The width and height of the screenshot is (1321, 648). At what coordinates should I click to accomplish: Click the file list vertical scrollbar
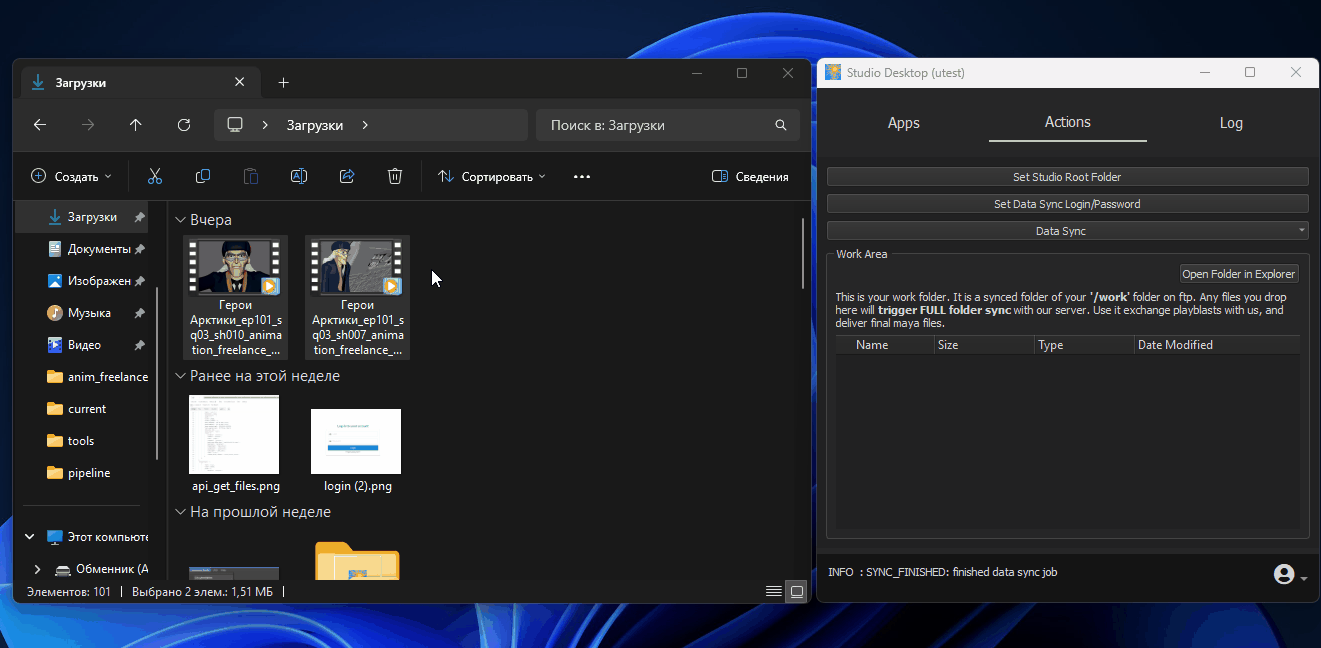(803, 255)
